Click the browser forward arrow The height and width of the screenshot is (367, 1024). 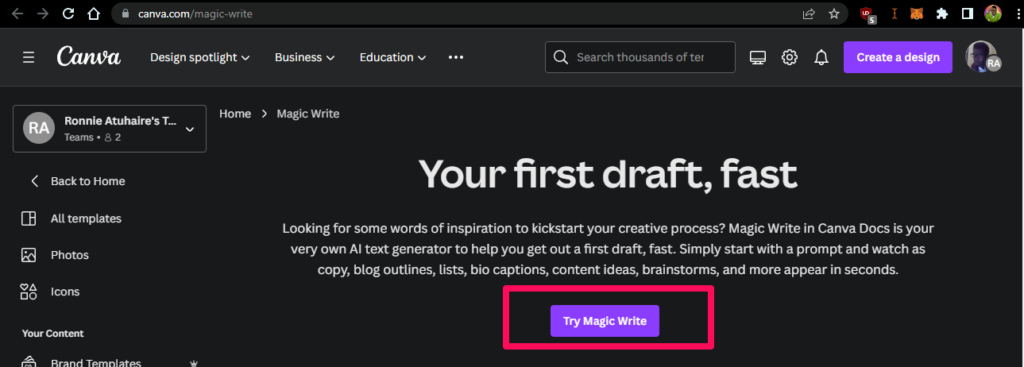pyautogui.click(x=43, y=14)
